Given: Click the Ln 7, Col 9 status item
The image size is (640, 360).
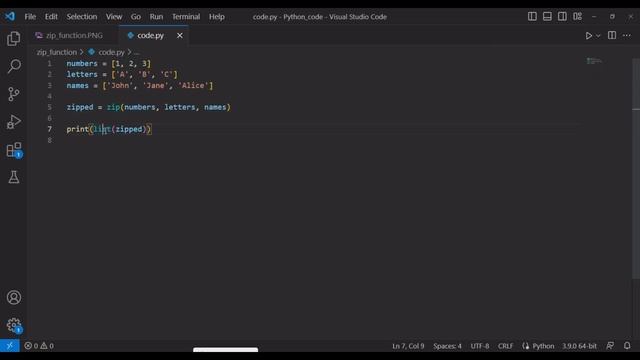Looking at the screenshot, I should click(408, 346).
